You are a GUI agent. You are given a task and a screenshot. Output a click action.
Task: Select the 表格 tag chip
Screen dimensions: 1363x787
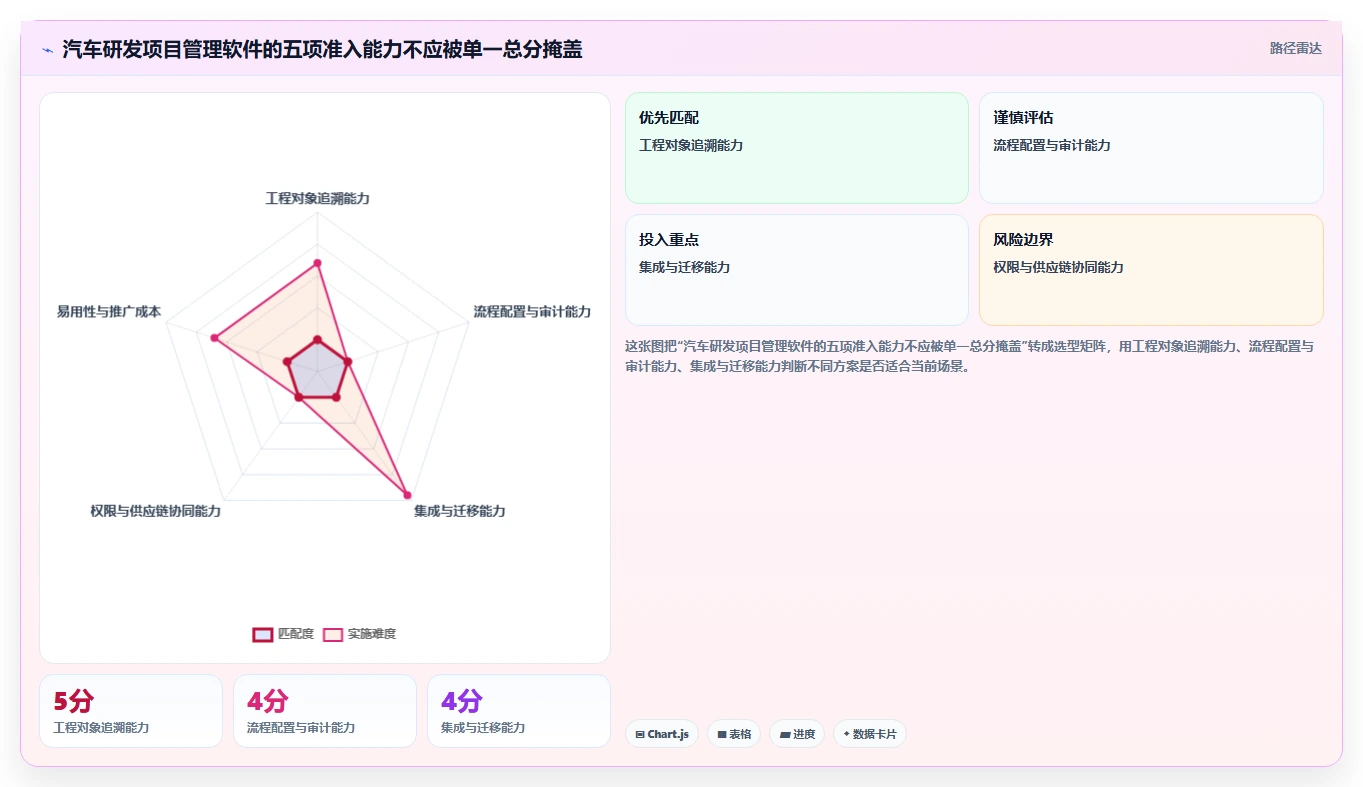[x=734, y=734]
